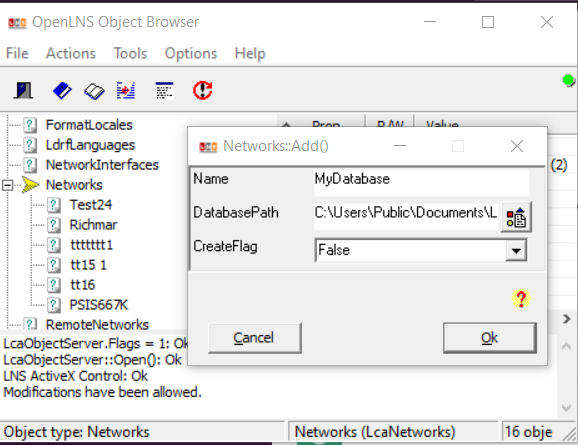Collapse the Networks tree node

pyautogui.click(x=7, y=185)
